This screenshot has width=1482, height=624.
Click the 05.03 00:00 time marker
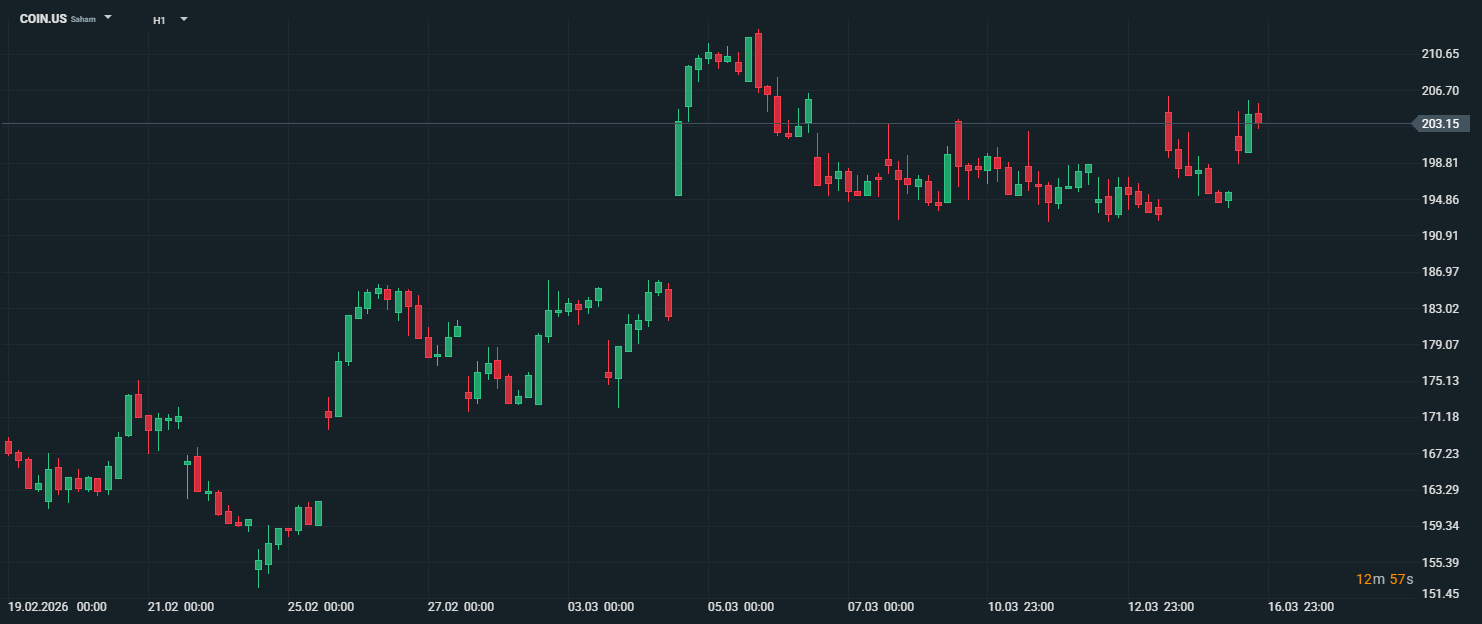741,607
